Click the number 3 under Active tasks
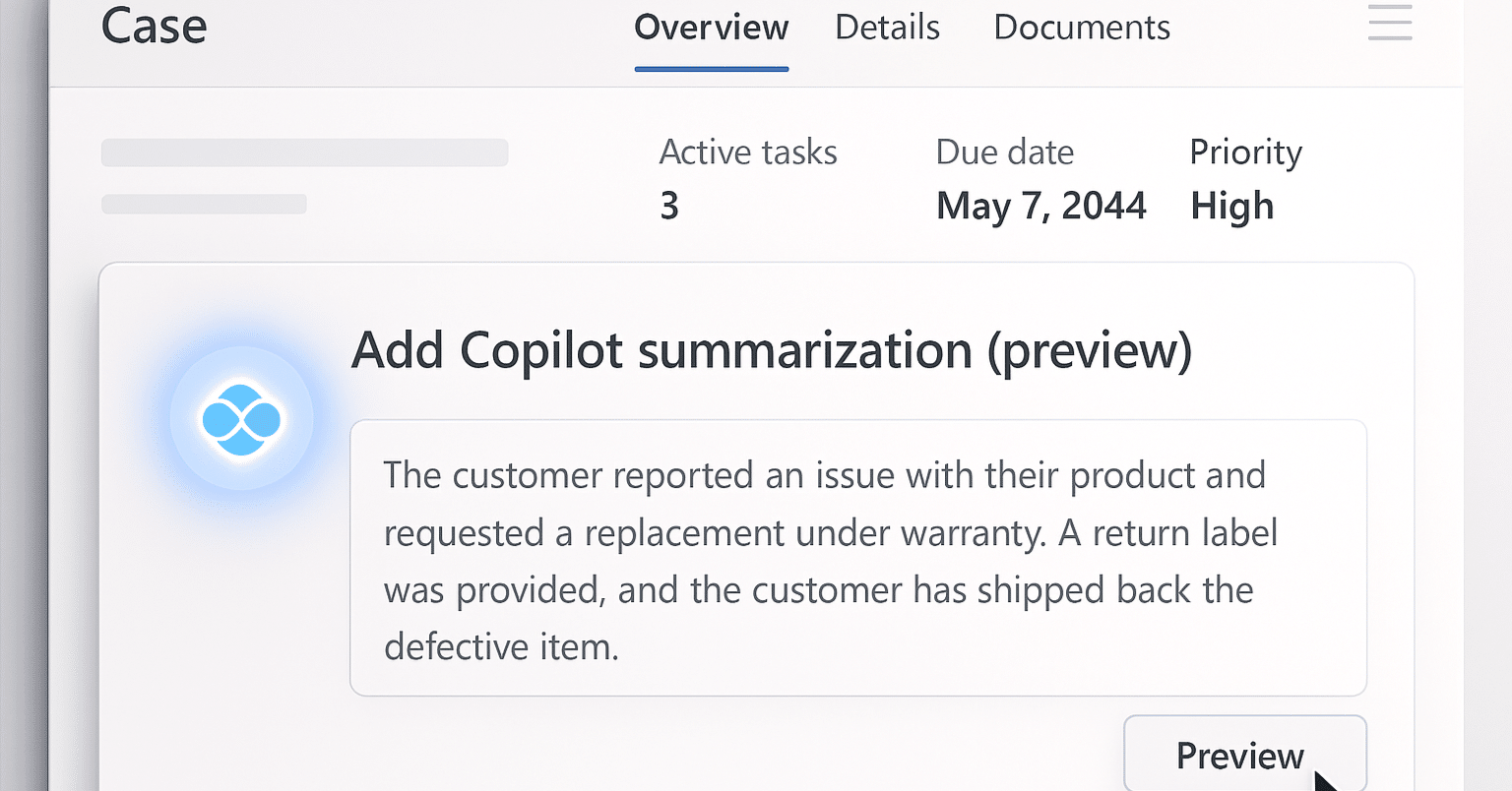This screenshot has width=1512, height=791. click(x=668, y=206)
